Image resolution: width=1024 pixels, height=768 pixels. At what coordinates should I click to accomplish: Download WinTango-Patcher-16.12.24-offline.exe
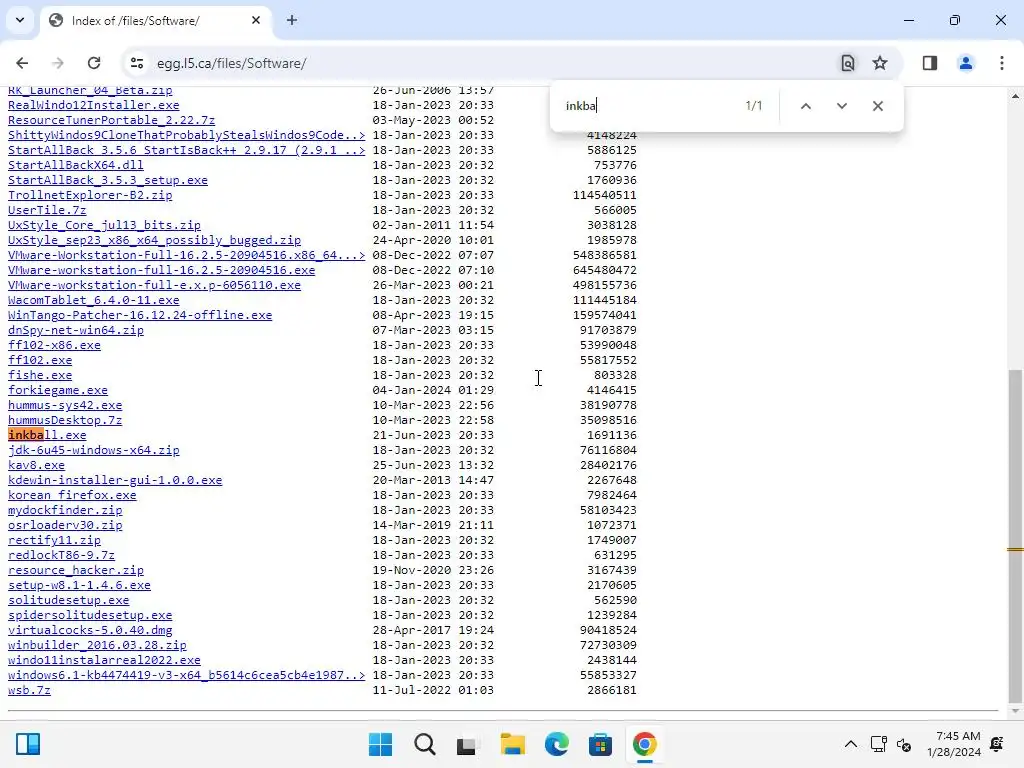tap(140, 315)
